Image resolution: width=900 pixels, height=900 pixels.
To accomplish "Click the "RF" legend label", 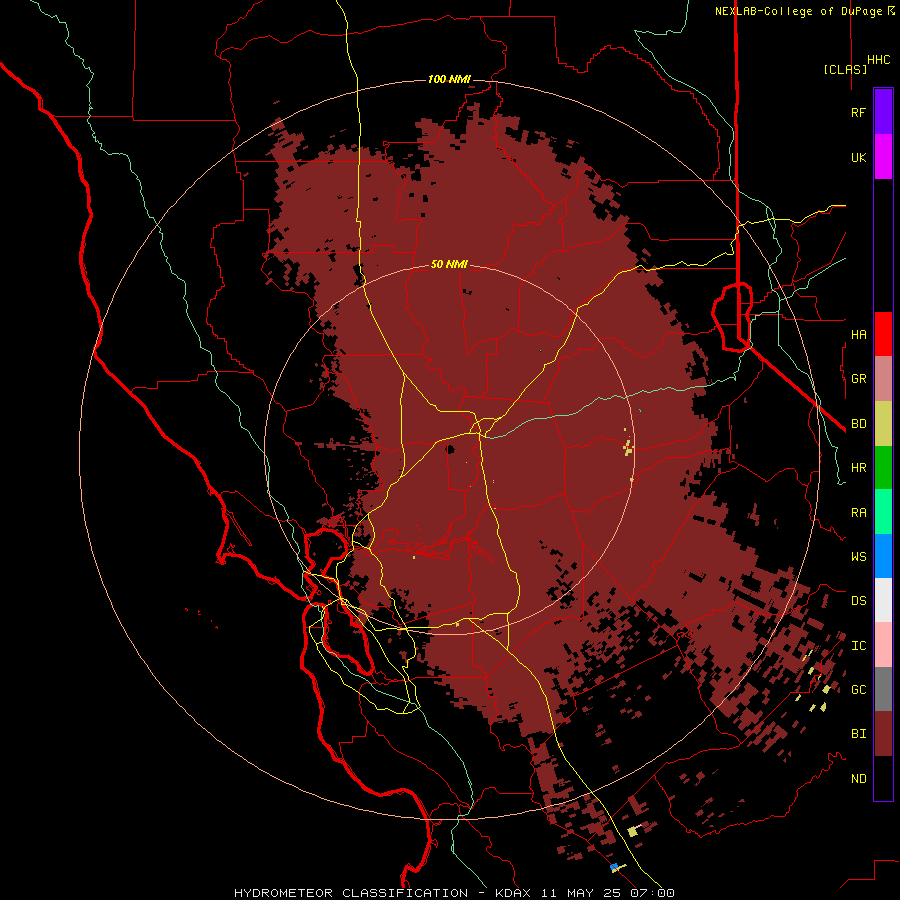I will point(859,112).
